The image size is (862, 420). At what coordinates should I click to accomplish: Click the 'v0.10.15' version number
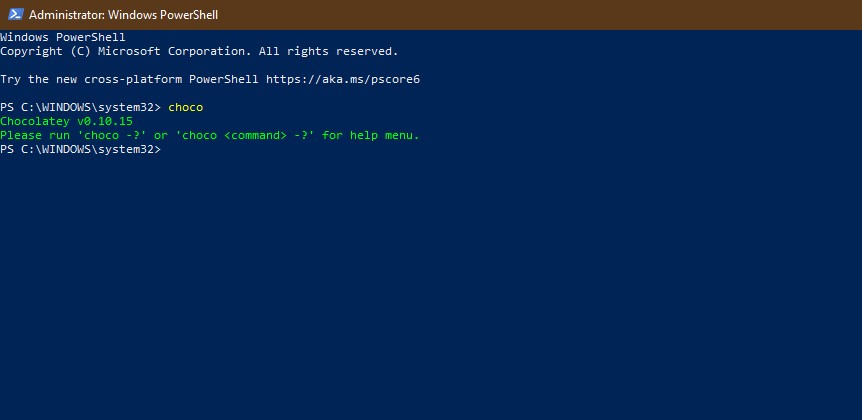click(x=105, y=121)
